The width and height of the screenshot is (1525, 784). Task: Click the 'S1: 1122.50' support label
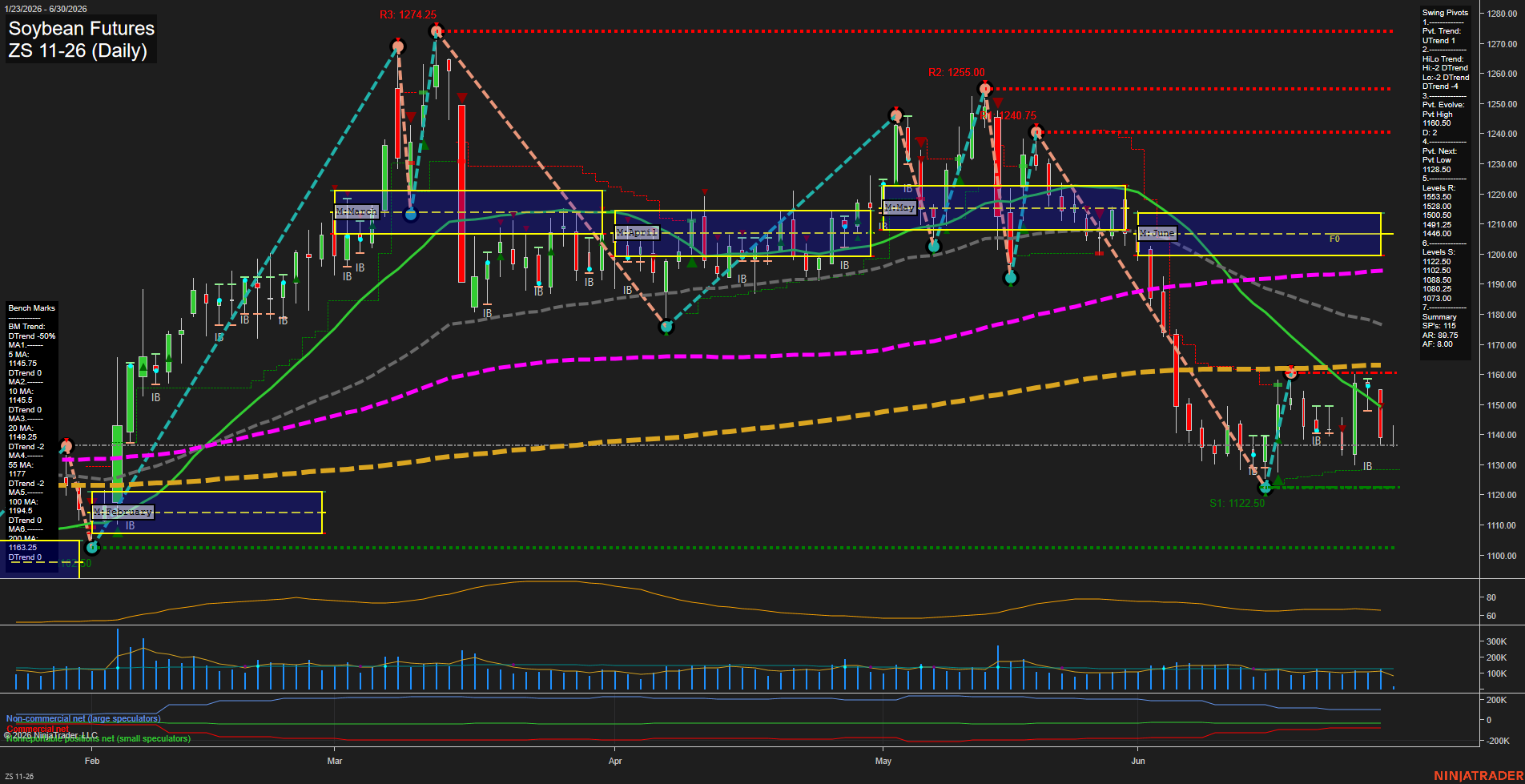coord(1237,503)
